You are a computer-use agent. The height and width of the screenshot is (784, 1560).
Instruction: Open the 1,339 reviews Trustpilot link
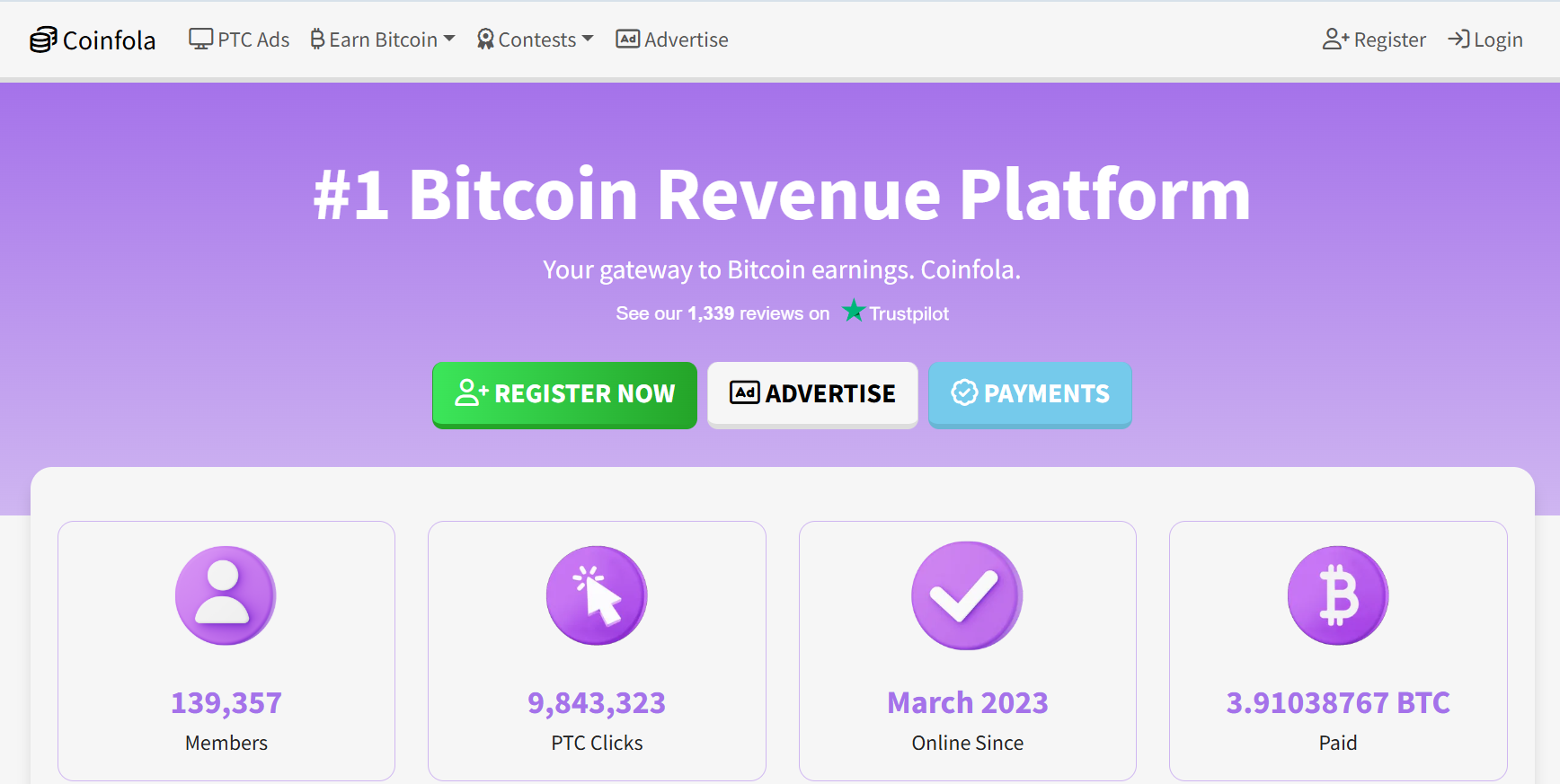point(782,313)
